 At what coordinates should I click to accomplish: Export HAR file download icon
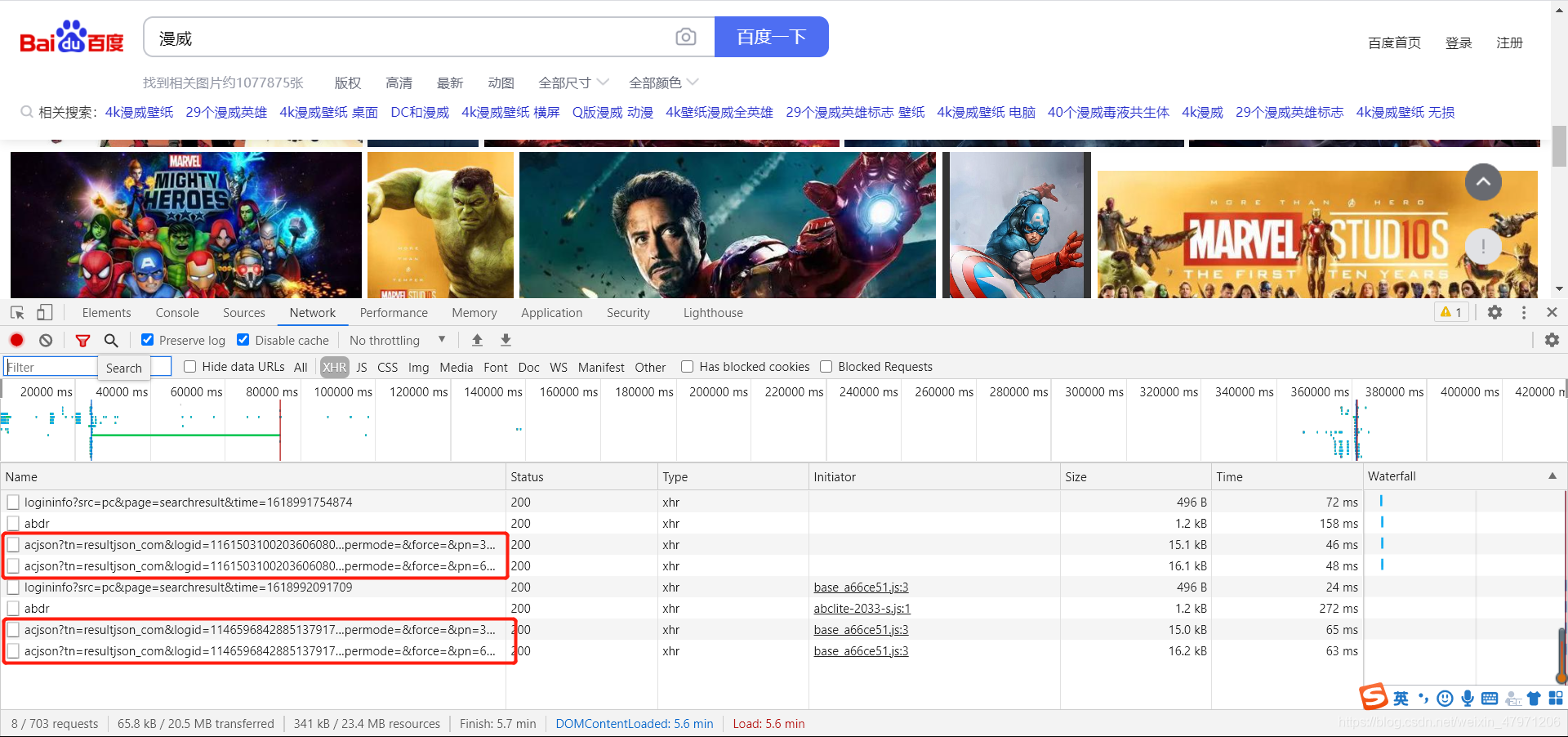[506, 340]
